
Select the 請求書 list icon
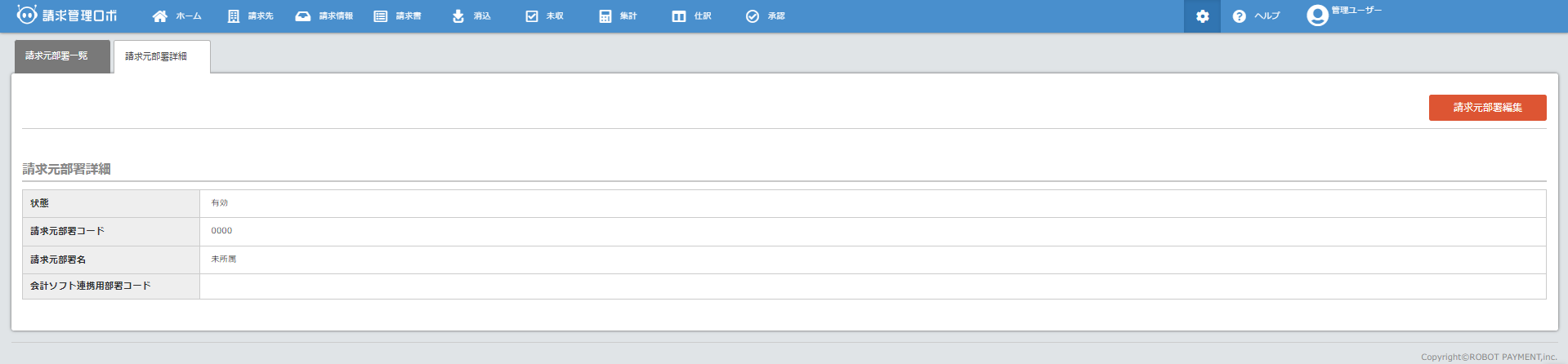[381, 16]
